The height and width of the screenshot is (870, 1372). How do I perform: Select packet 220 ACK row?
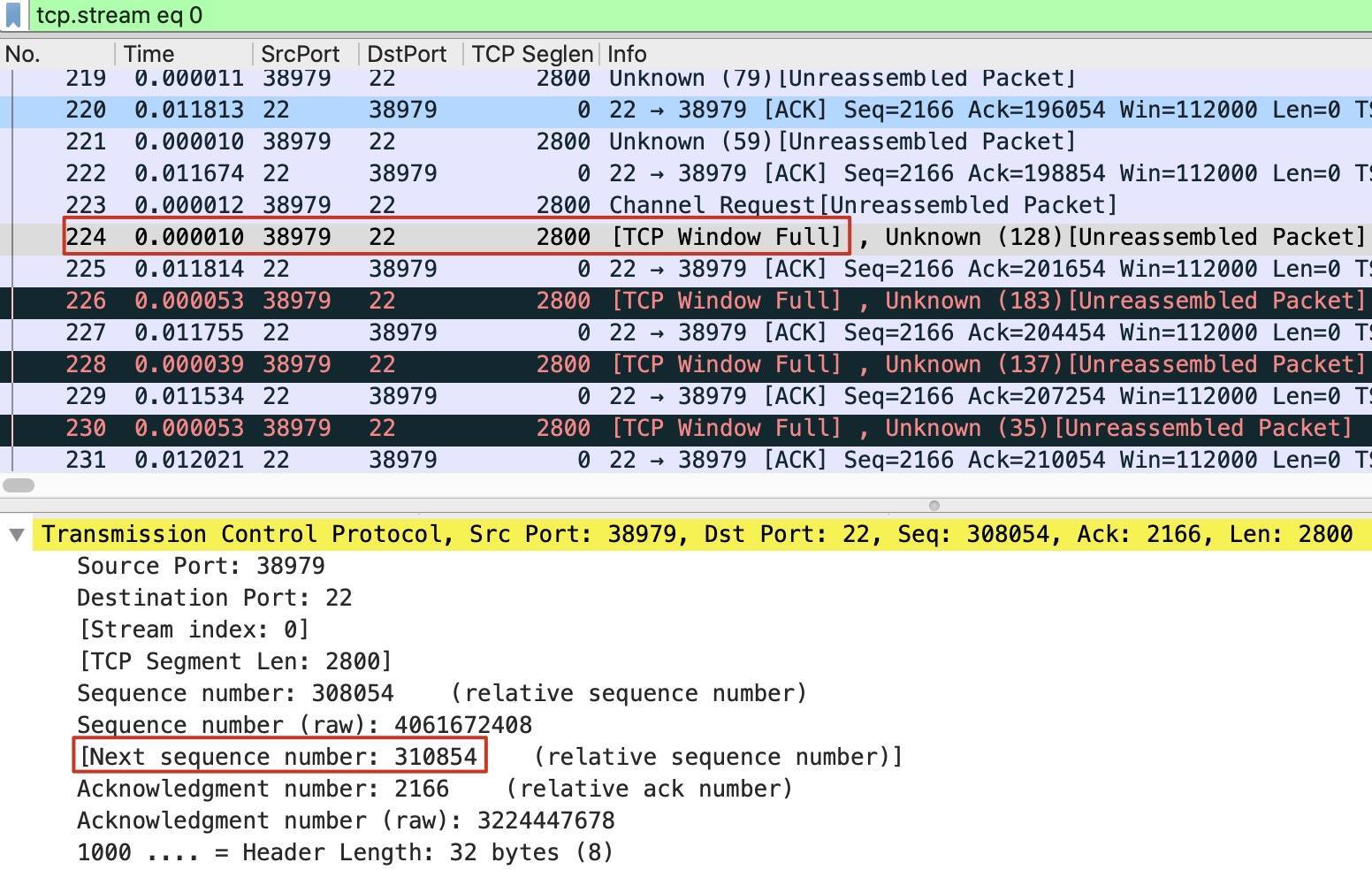pos(619,110)
